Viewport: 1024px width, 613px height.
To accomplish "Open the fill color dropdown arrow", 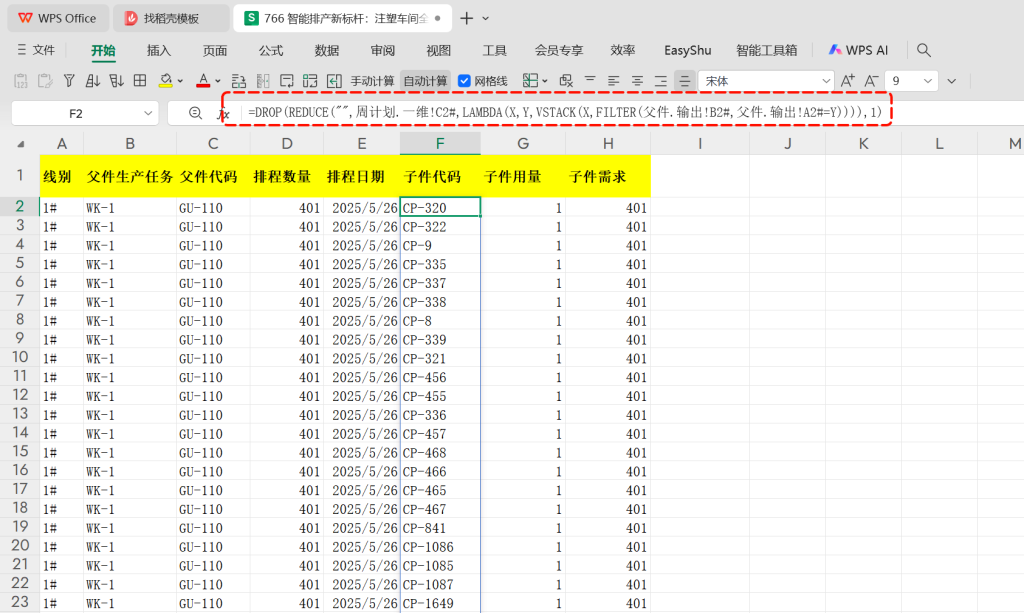I will click(x=180, y=82).
